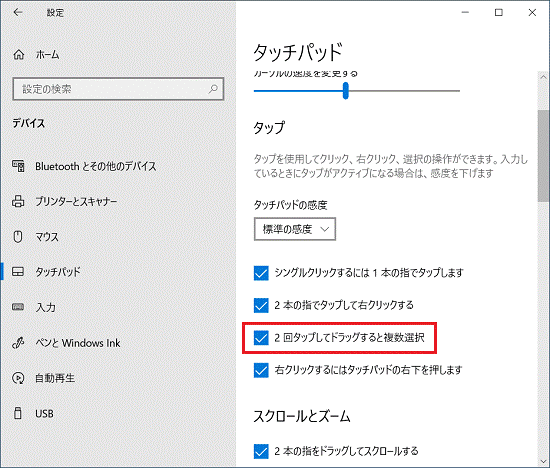Open タッチパッド settings page
550x468 pixels.
tap(58, 272)
